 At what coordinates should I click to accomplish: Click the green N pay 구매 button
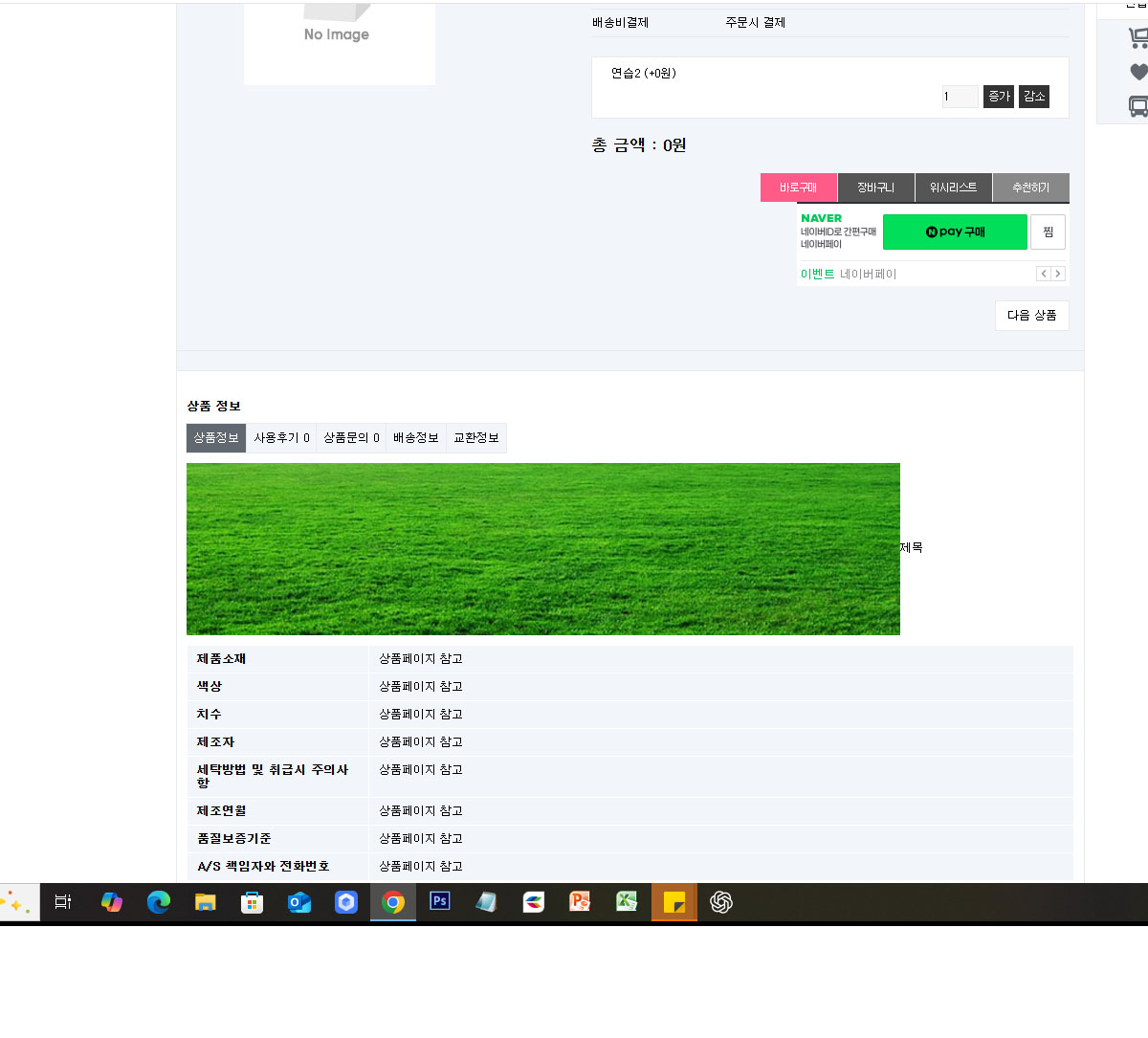click(x=955, y=232)
